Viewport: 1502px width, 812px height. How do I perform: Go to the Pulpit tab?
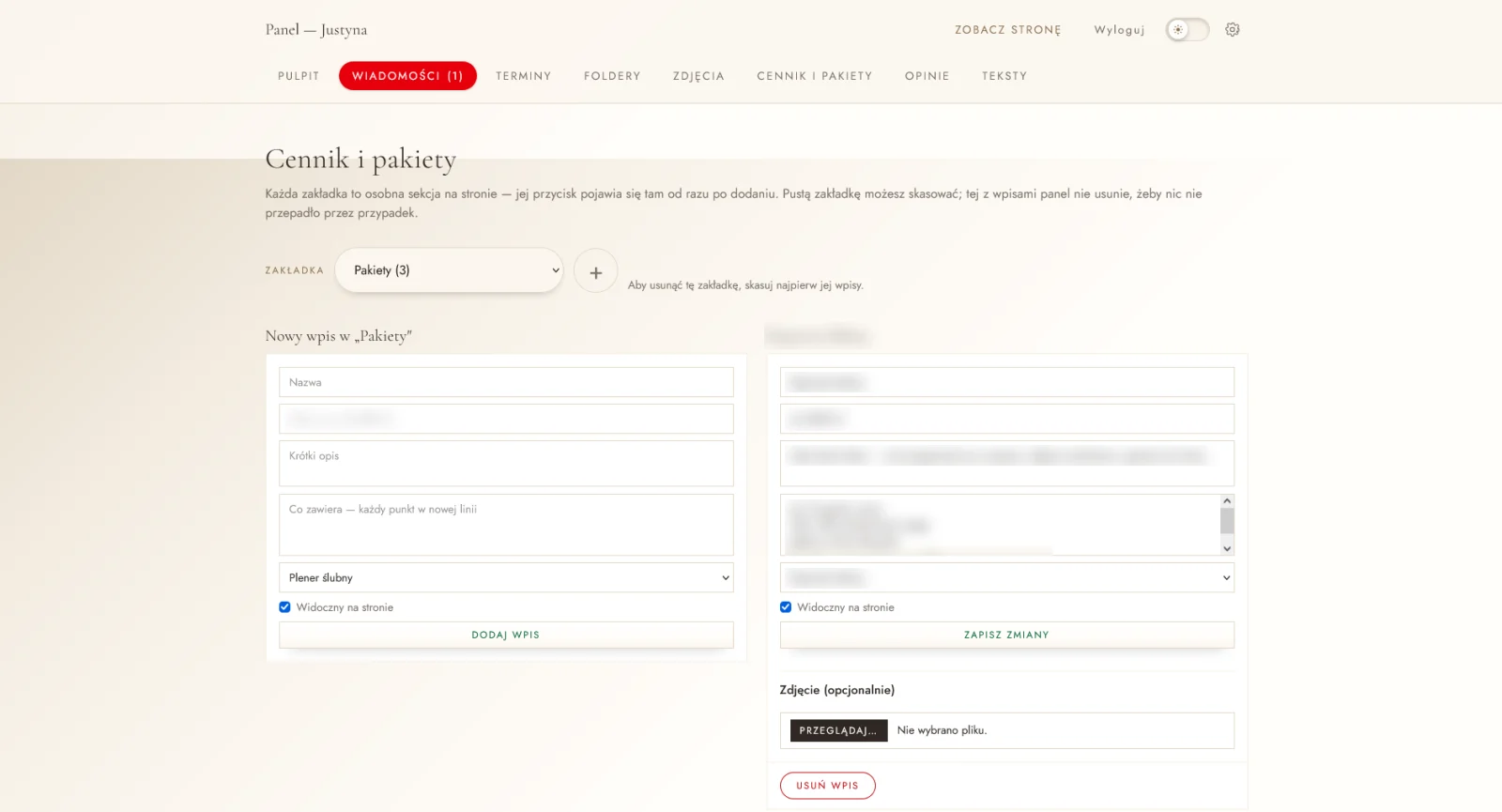(299, 76)
